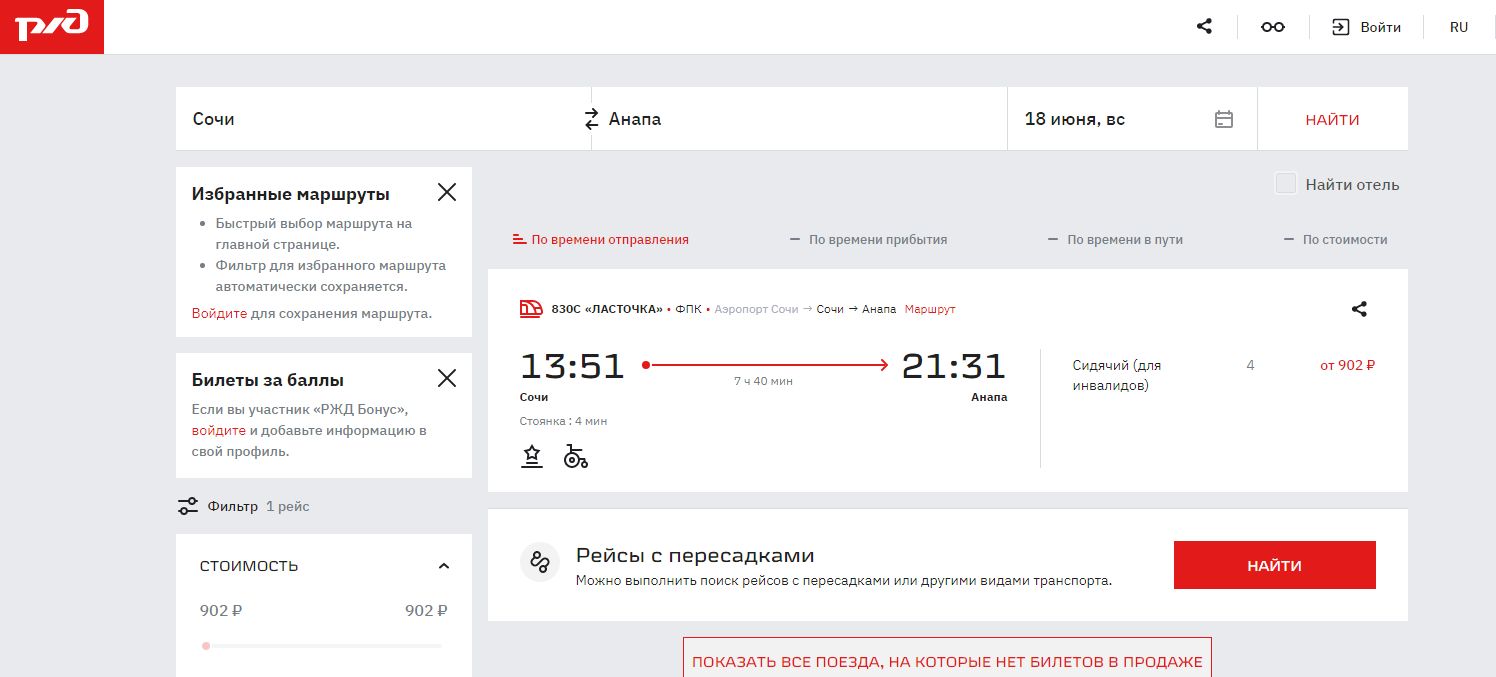Open the RU language selector
This screenshot has width=1496, height=677.
click(x=1459, y=27)
